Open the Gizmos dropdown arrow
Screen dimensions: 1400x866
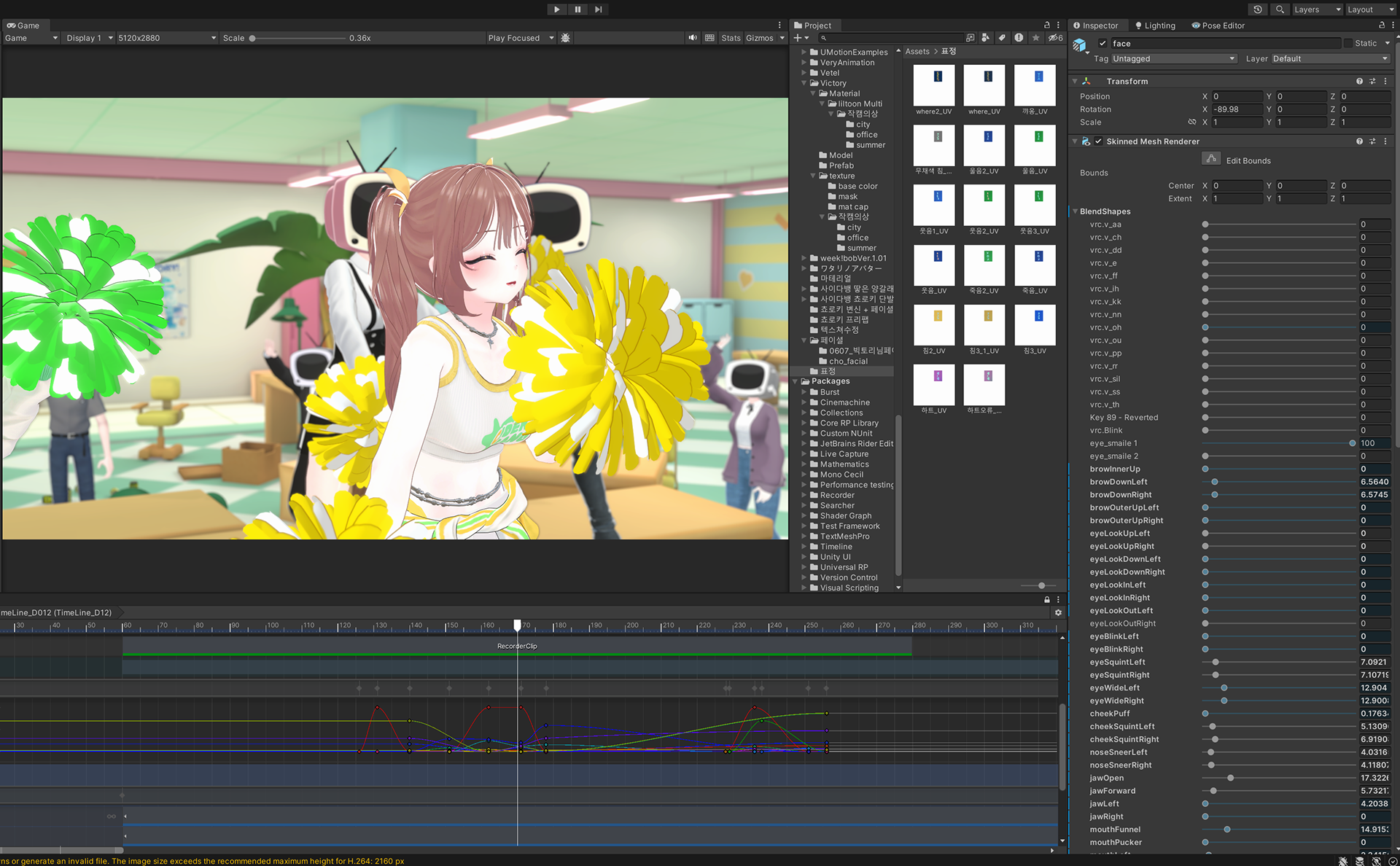(782, 38)
